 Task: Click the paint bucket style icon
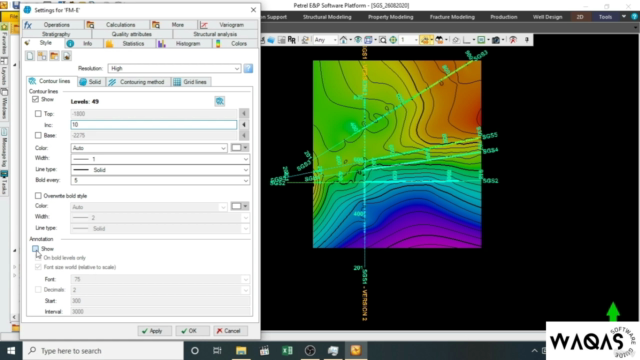pos(67,56)
